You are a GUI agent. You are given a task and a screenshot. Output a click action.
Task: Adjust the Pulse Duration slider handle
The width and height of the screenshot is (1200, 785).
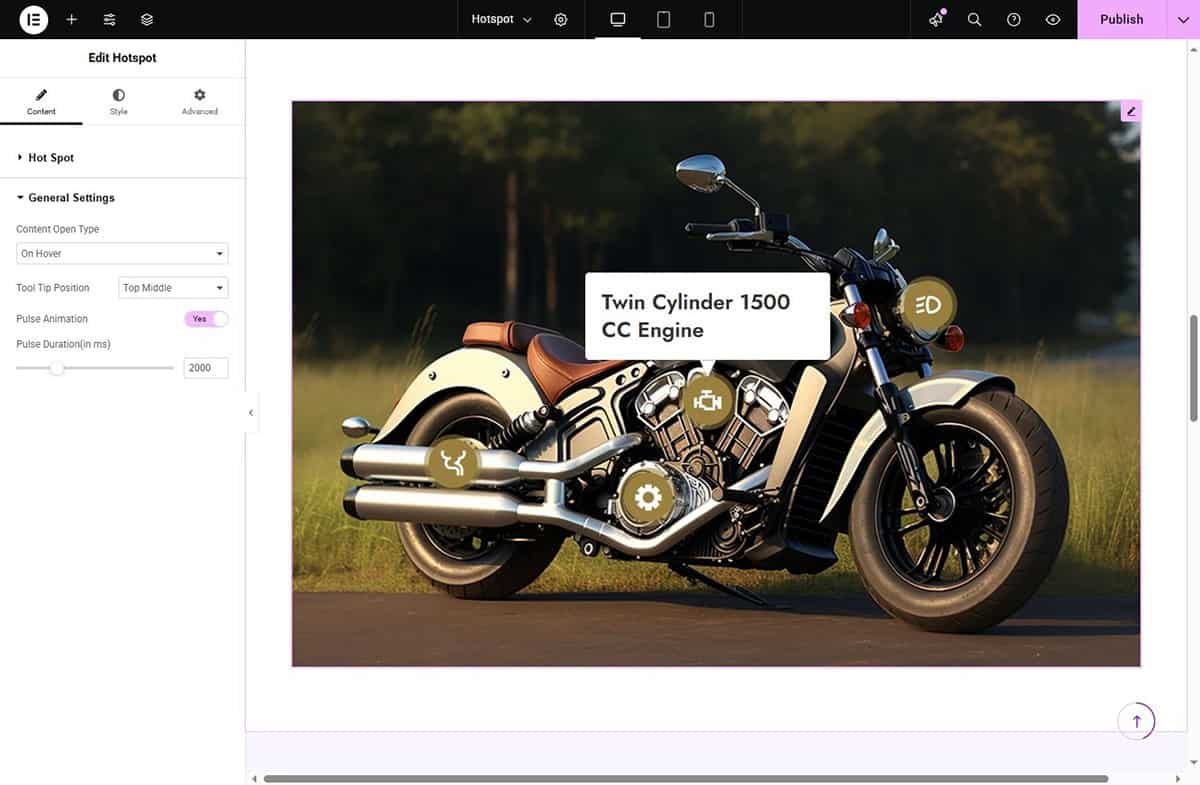(x=57, y=368)
